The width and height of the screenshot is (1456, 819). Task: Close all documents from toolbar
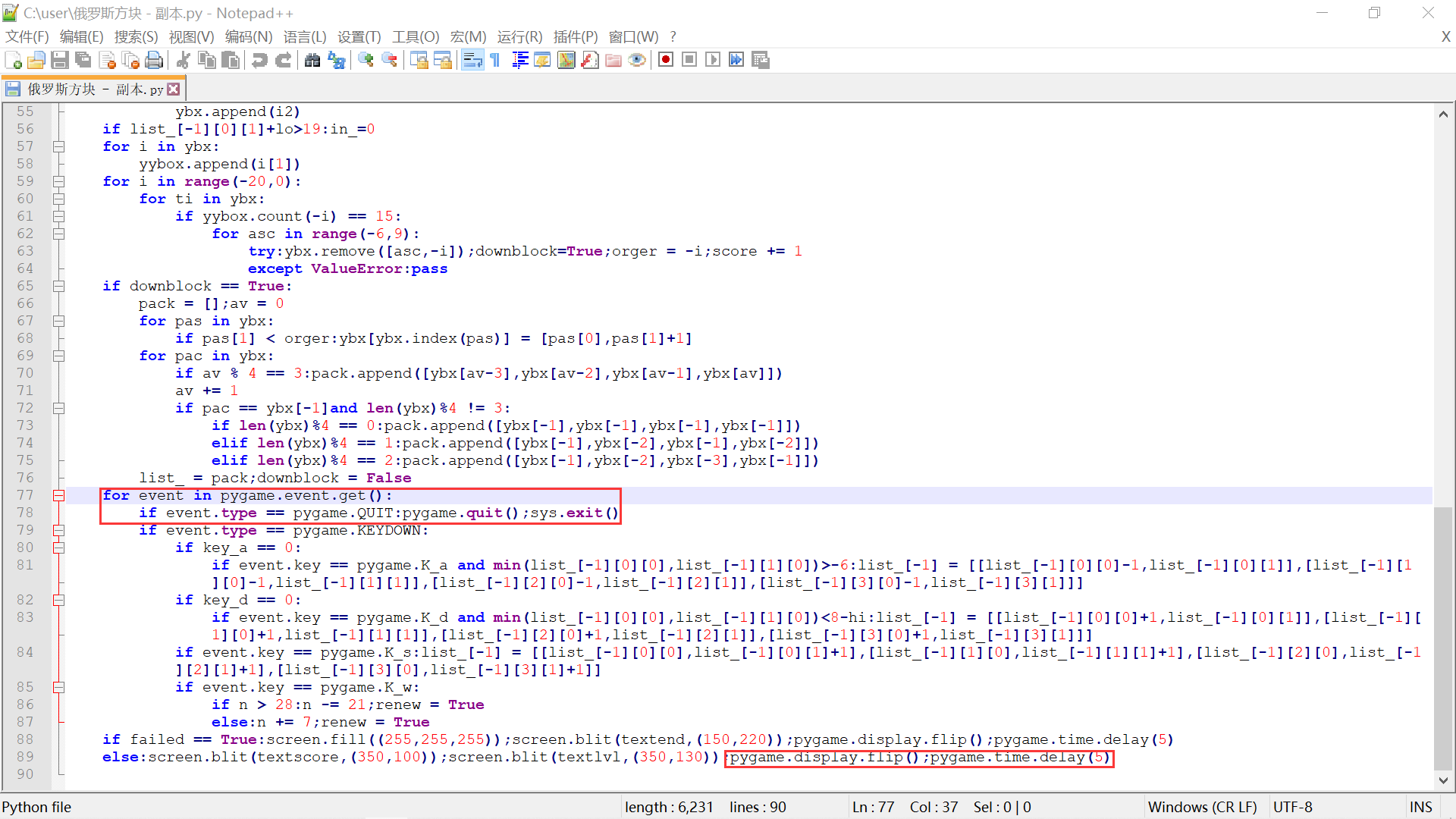click(x=130, y=60)
